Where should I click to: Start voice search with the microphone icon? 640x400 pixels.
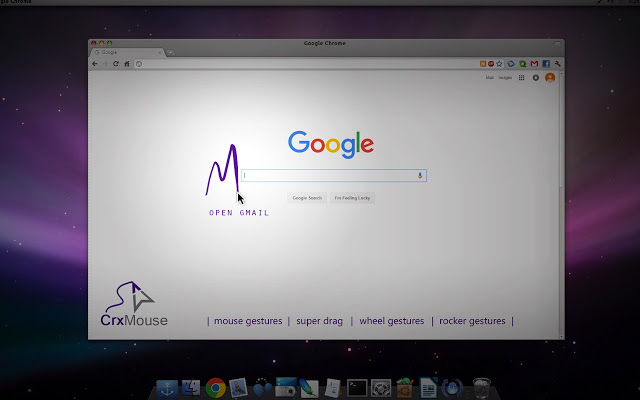(x=420, y=176)
